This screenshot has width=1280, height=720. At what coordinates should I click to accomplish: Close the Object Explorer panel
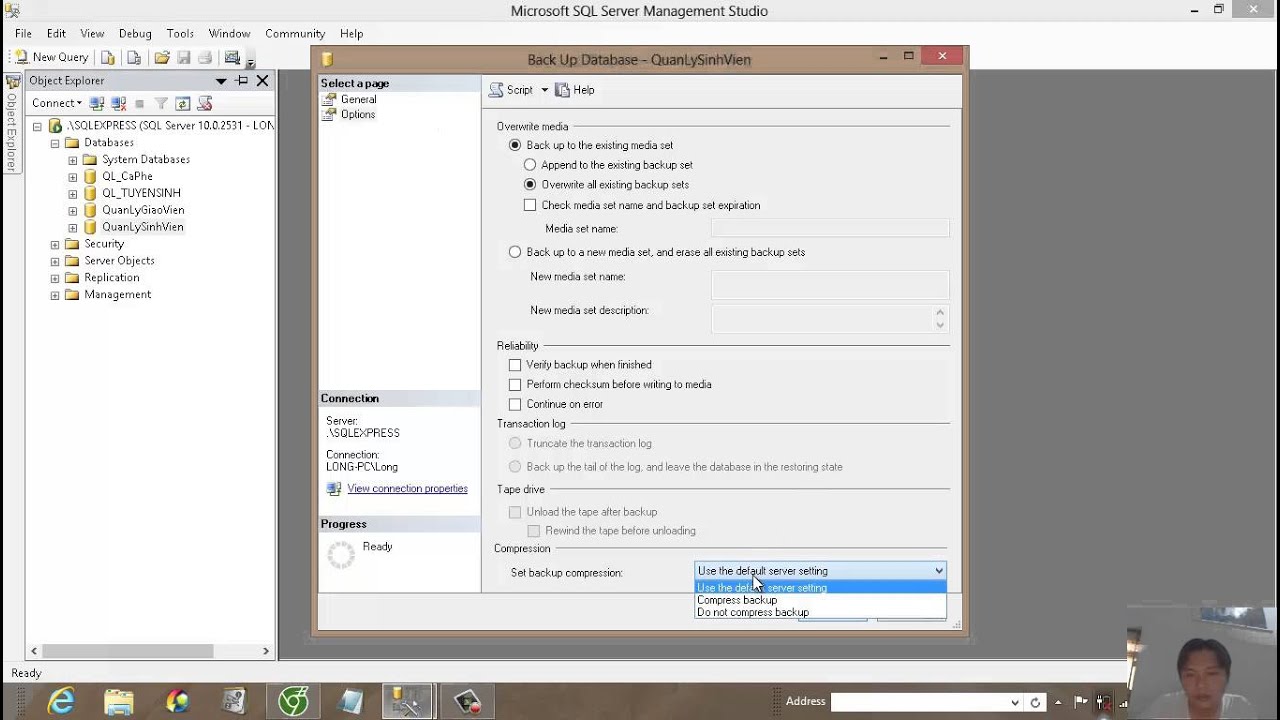tap(262, 80)
